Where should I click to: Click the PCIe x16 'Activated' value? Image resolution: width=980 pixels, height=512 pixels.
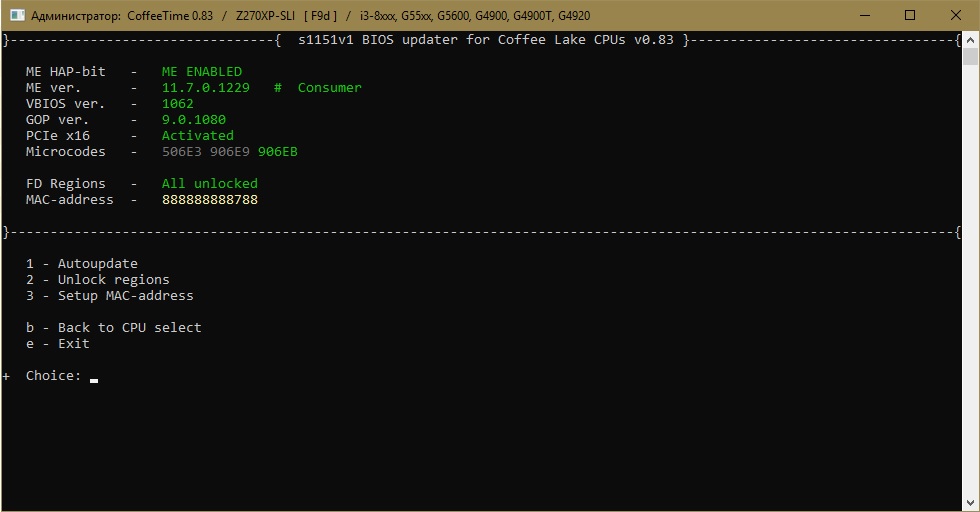coord(198,136)
